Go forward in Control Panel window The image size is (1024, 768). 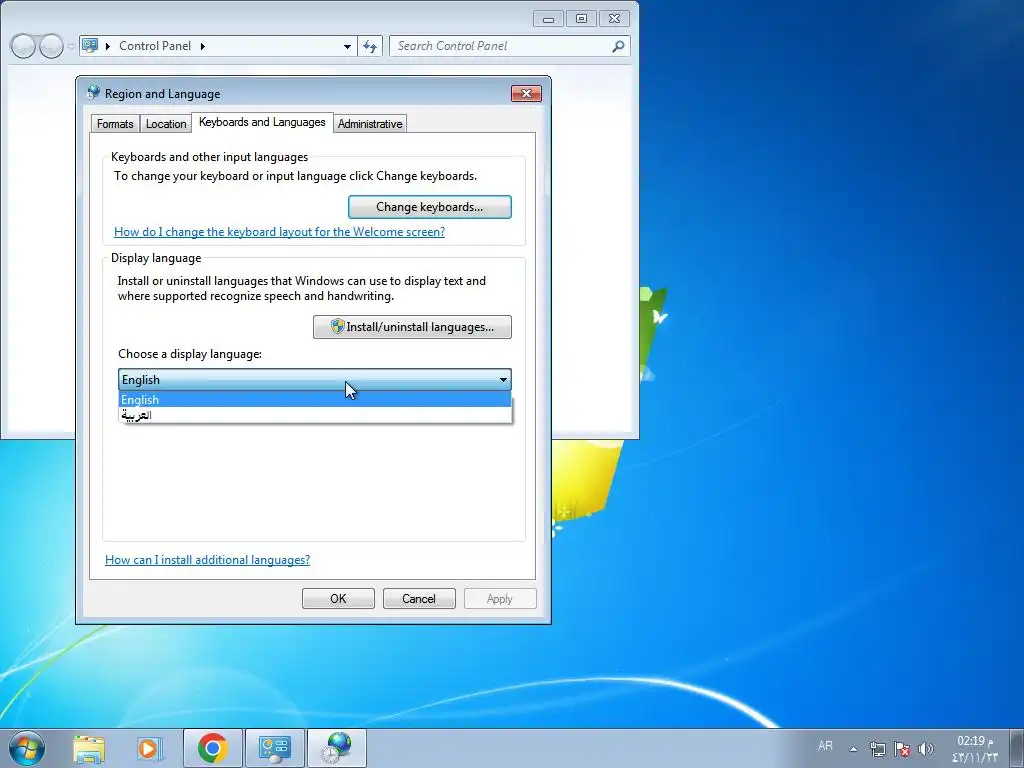(x=52, y=46)
